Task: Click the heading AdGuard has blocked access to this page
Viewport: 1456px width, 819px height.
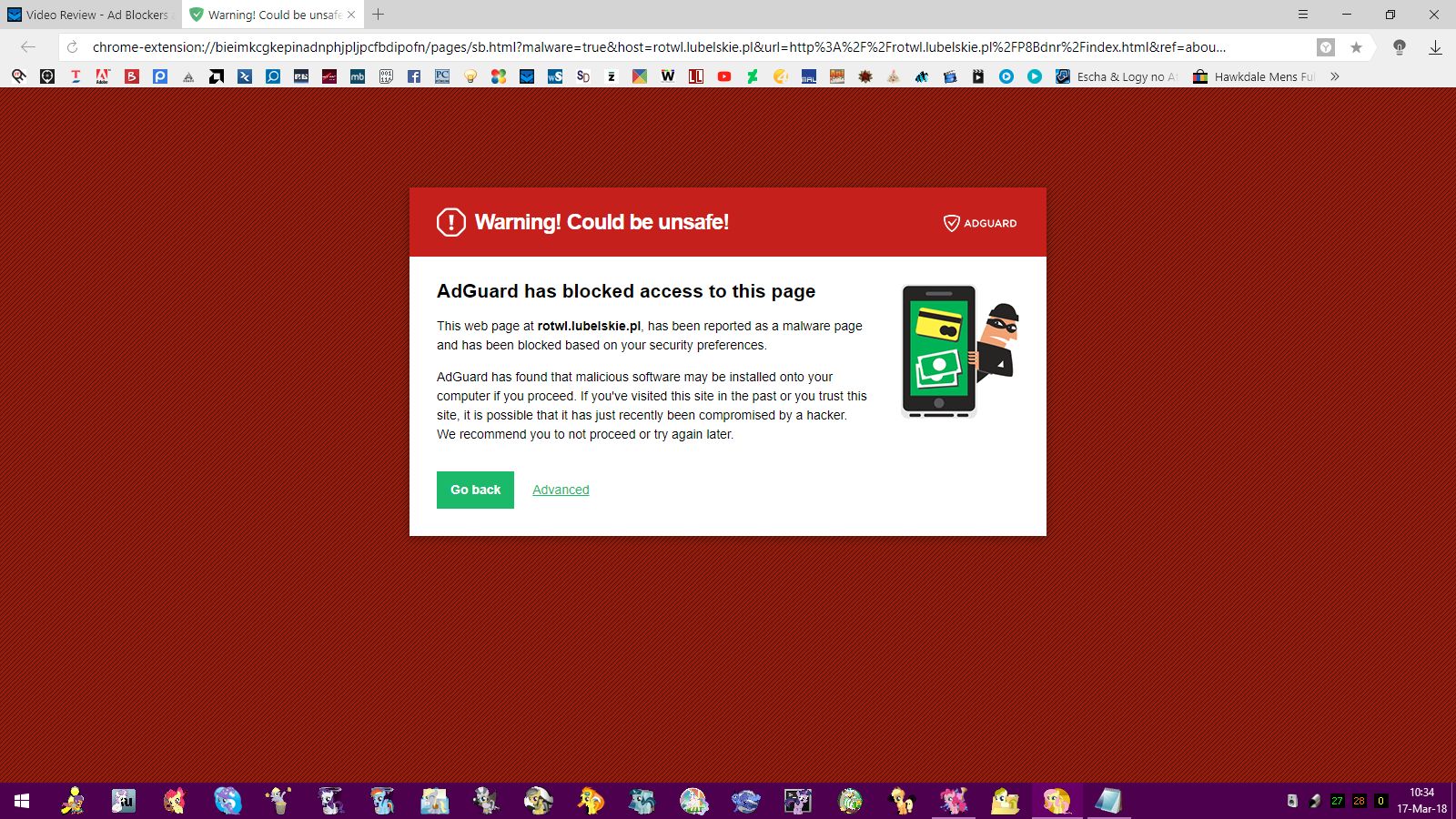Action: (626, 291)
